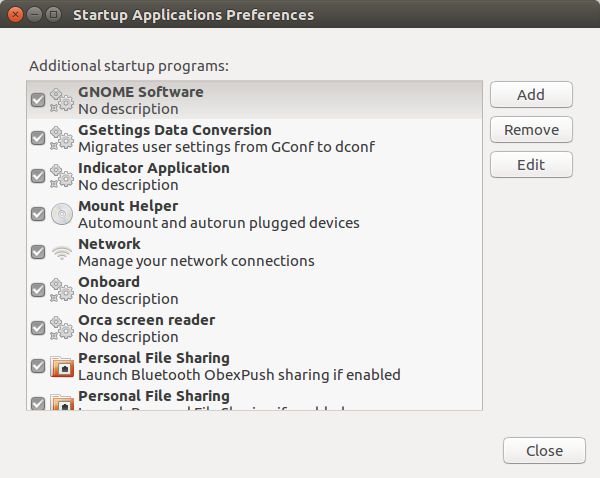Click the Mount Helper disc icon
This screenshot has width=600, height=478.
click(x=62, y=214)
